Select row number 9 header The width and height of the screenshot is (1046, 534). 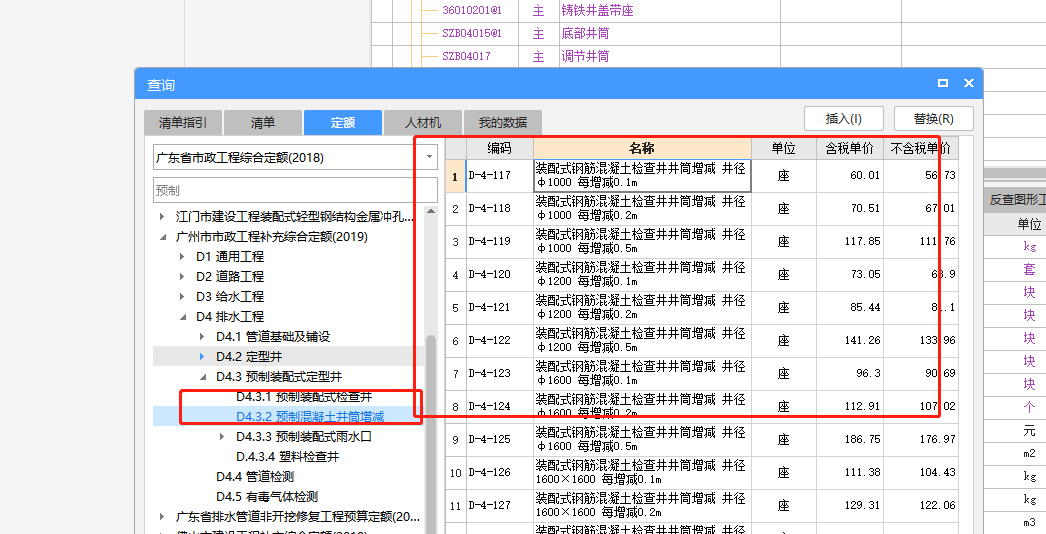pos(456,440)
